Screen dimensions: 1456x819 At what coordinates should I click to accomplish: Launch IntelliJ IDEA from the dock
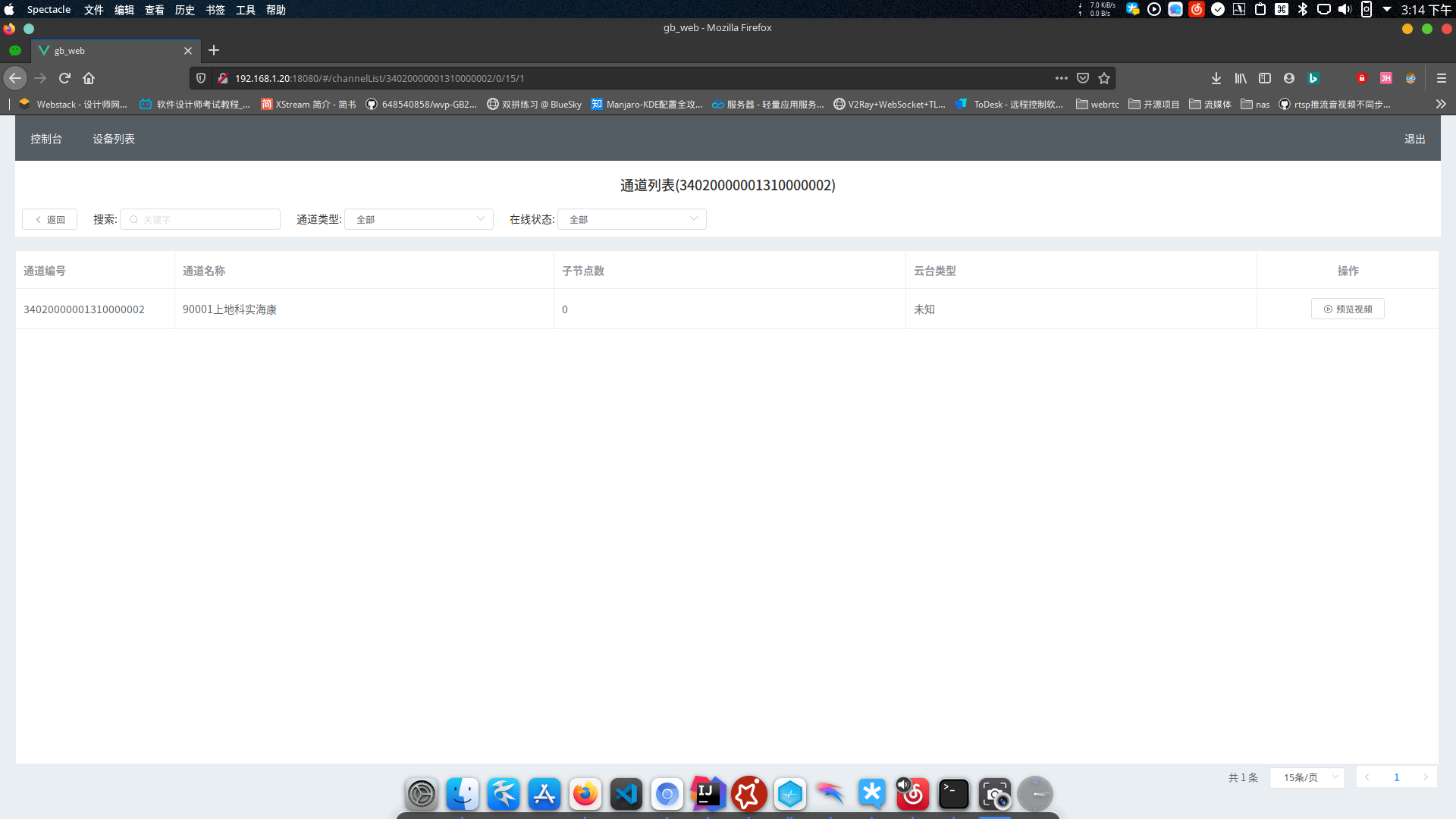click(708, 794)
